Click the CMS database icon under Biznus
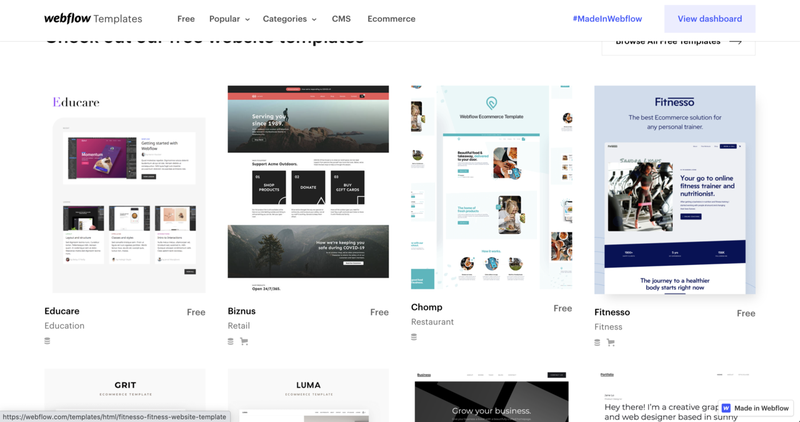 click(231, 341)
